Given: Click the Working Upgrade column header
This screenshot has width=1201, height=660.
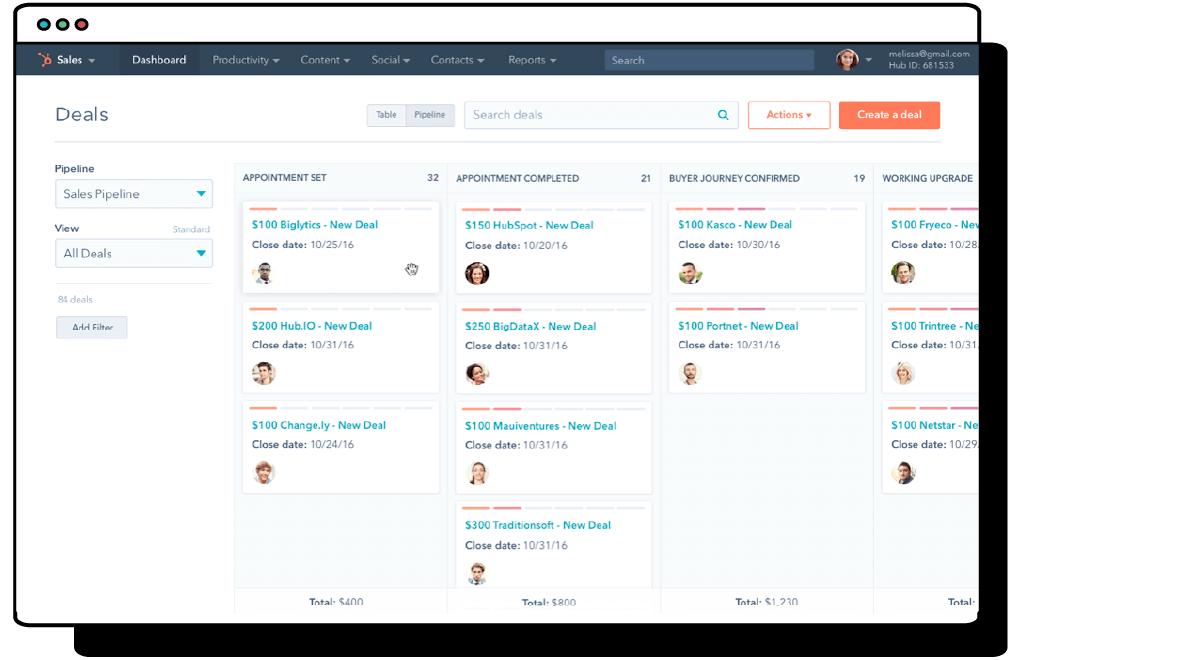Looking at the screenshot, I should pyautogui.click(x=927, y=178).
